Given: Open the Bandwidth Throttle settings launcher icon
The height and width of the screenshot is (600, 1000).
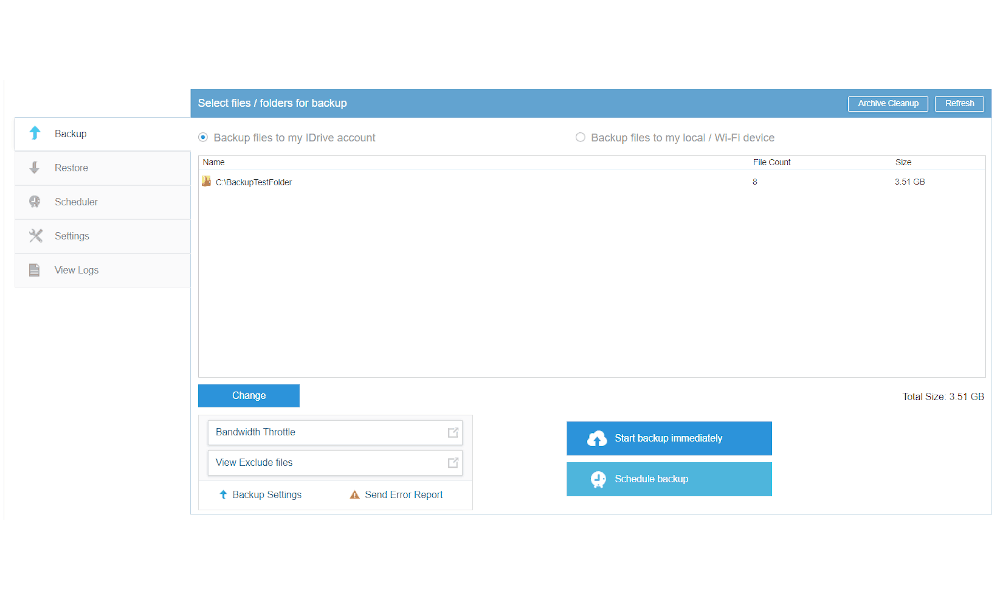Looking at the screenshot, I should [453, 432].
